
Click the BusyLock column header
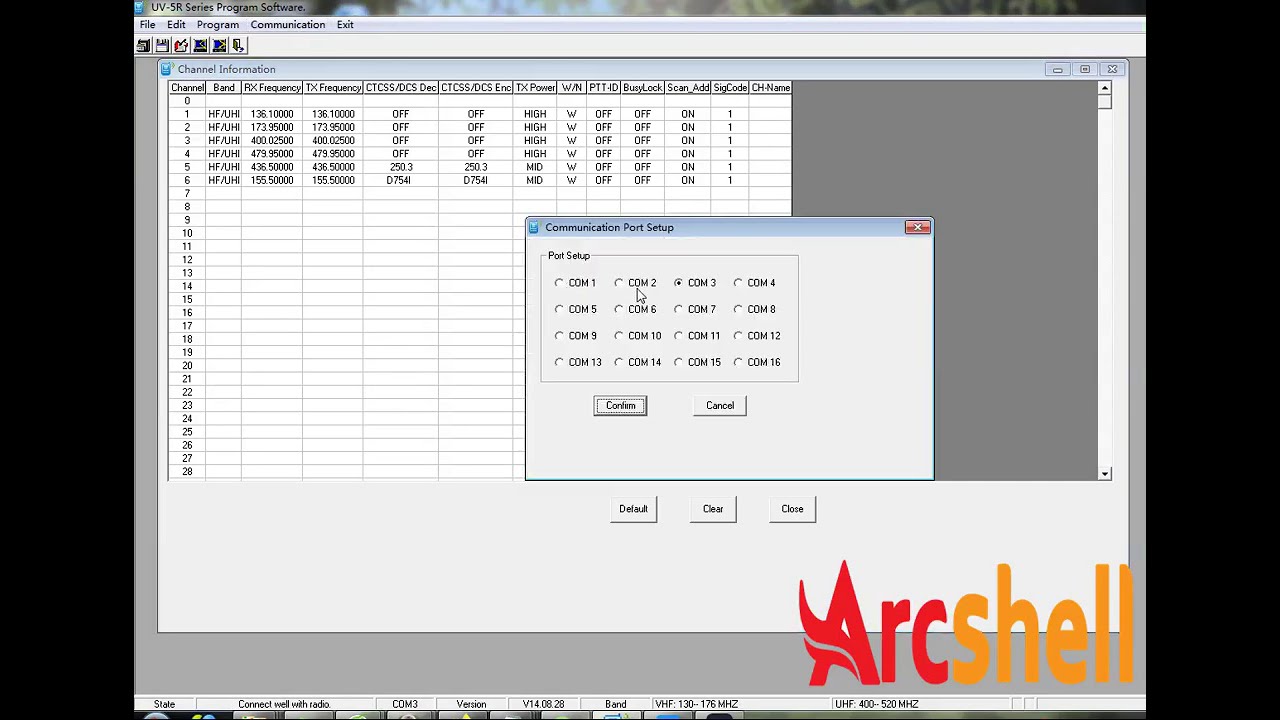click(642, 88)
